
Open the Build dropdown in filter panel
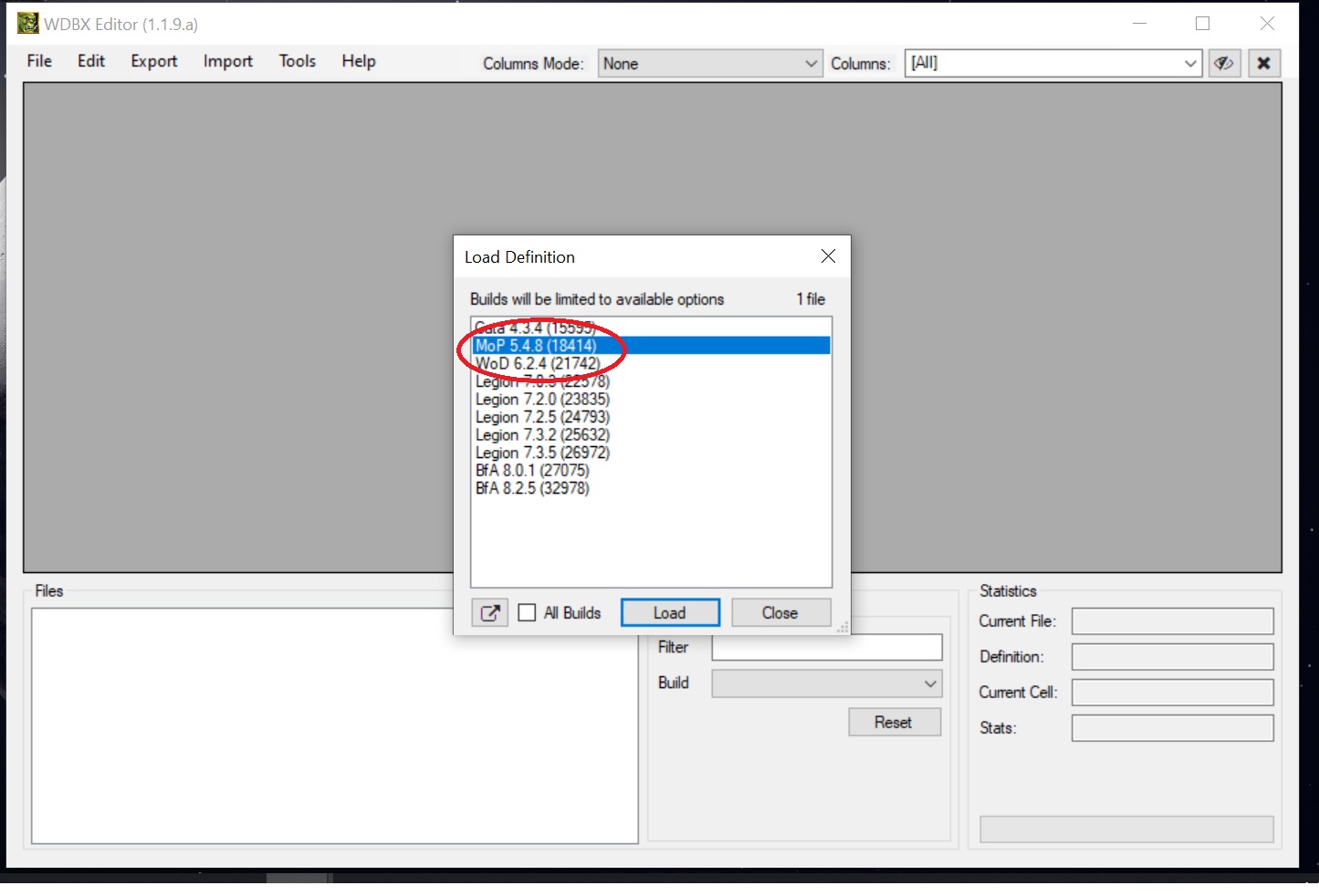pyautogui.click(x=827, y=683)
